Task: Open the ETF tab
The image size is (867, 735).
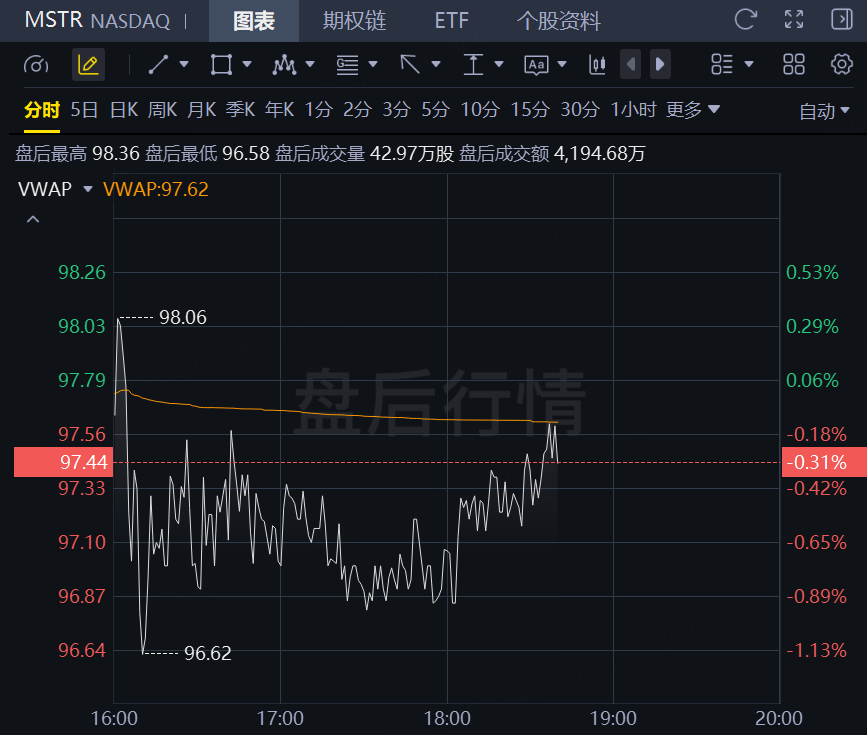Action: coord(451,21)
